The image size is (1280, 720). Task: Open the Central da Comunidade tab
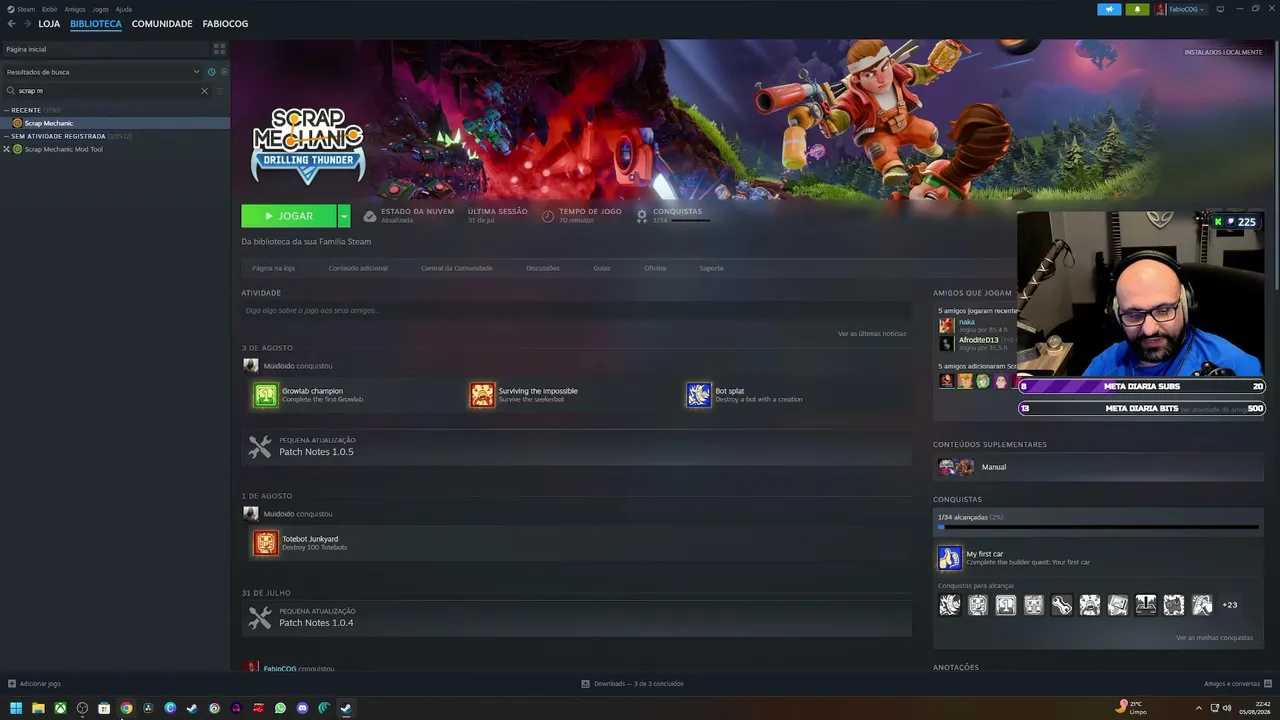click(457, 268)
